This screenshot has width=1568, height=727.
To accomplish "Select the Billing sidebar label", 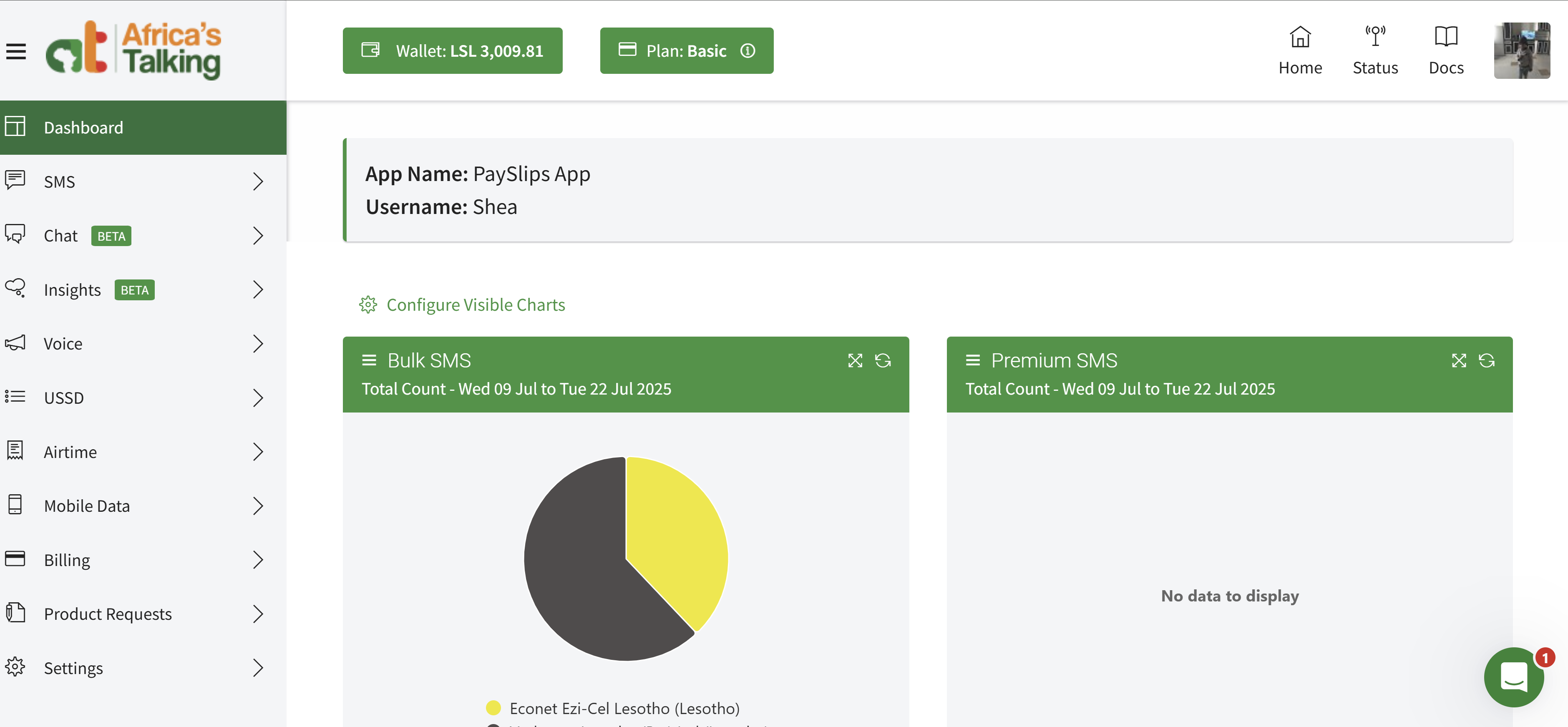I will pos(67,560).
